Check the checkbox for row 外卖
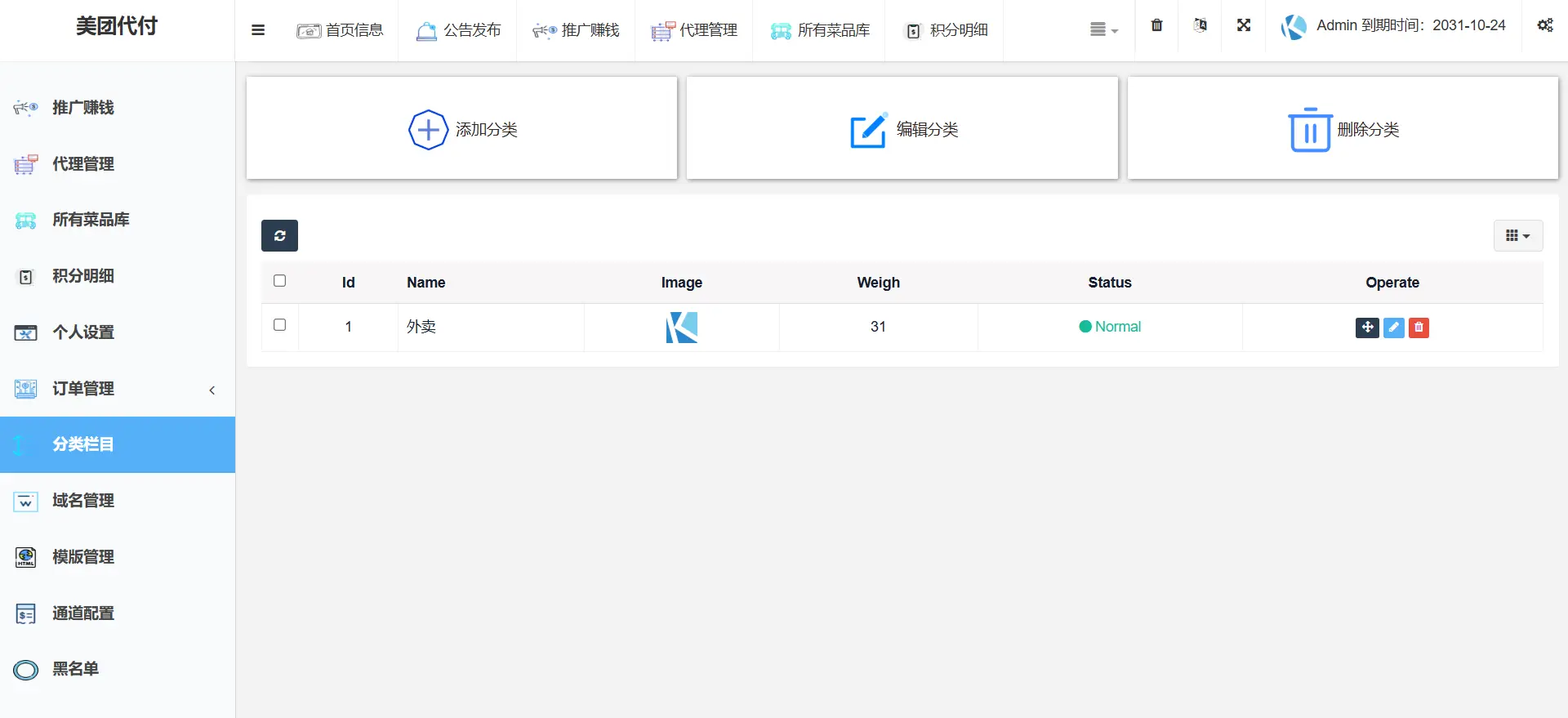This screenshot has height=718, width=1568. click(279, 325)
